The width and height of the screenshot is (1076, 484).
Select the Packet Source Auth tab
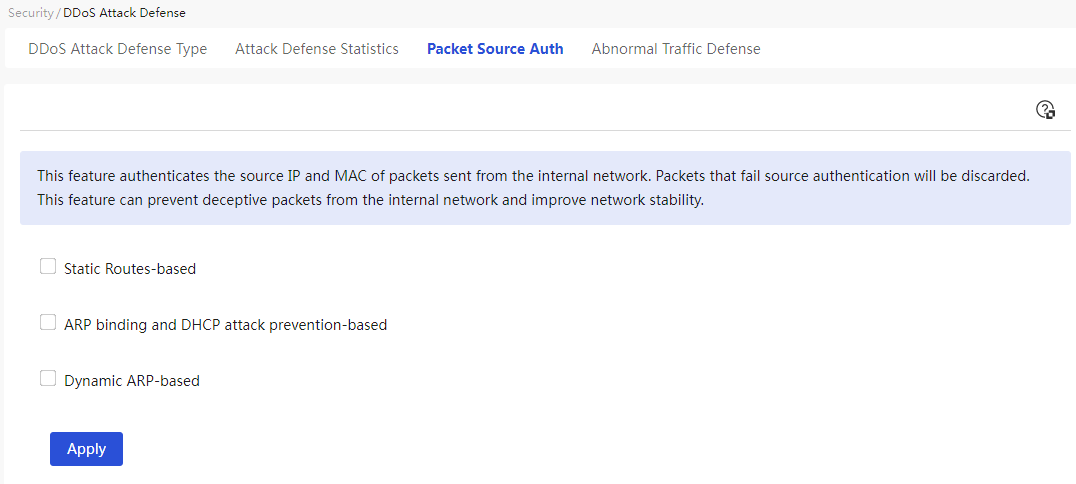coord(495,49)
